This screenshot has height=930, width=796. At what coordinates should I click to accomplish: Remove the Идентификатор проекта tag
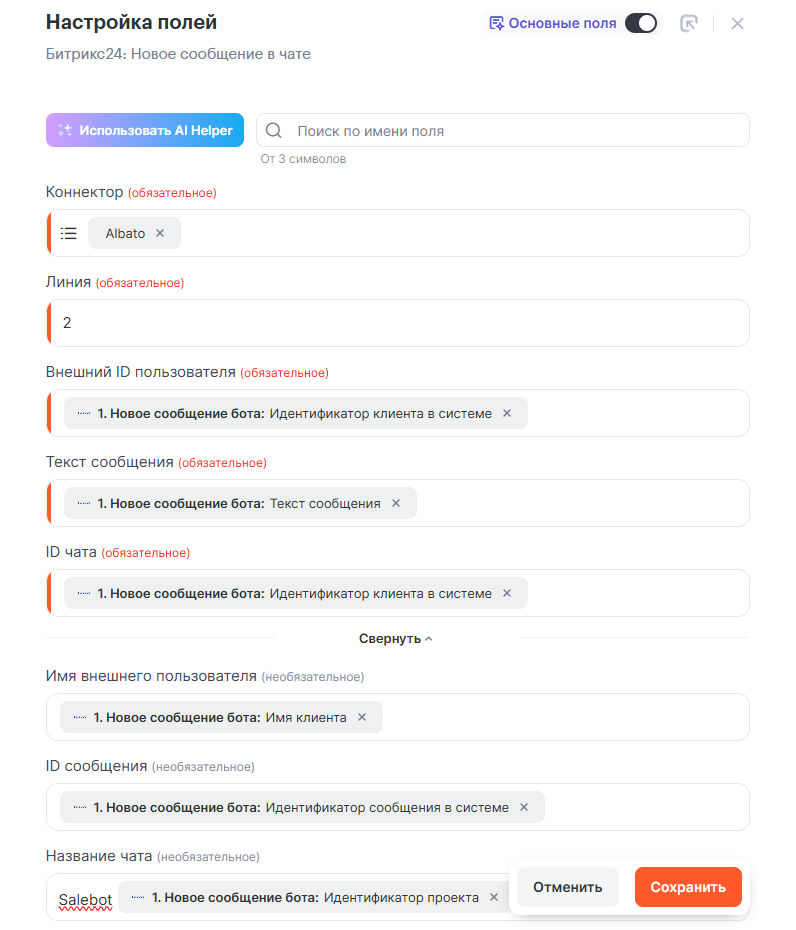coord(493,897)
